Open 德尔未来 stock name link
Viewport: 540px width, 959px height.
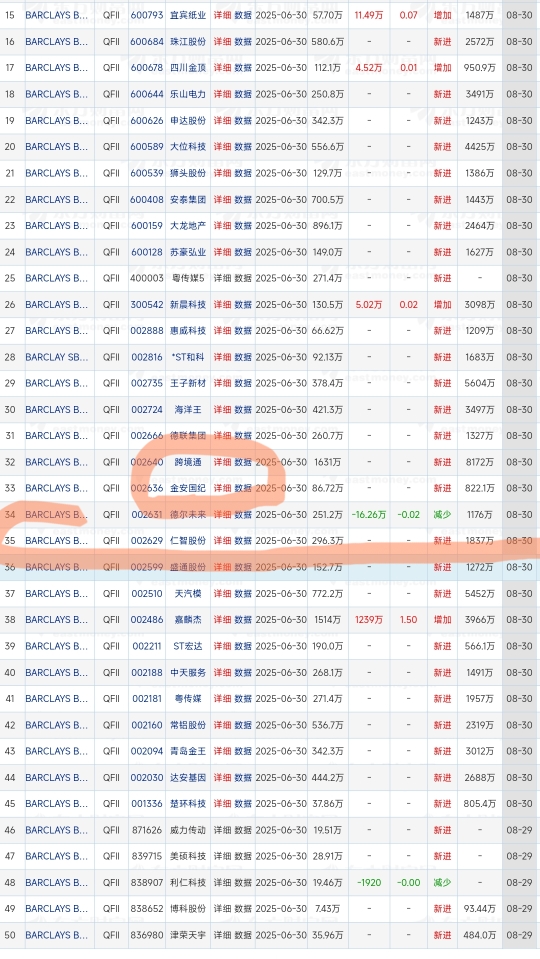click(188, 515)
